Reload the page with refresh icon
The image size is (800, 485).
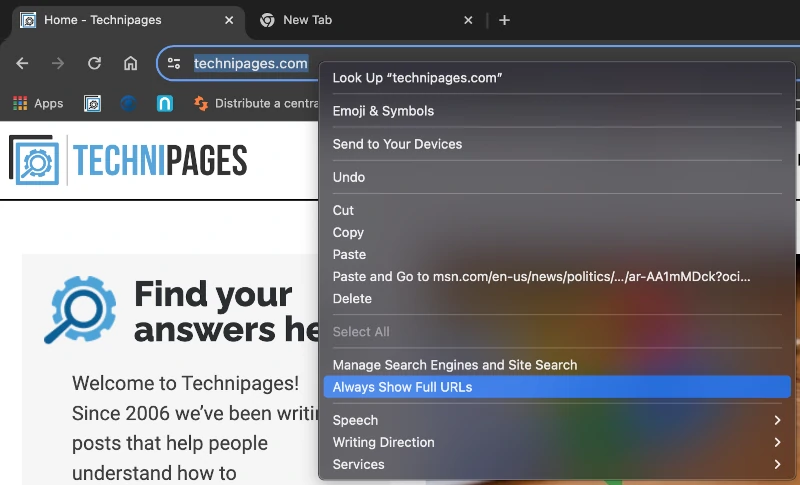(x=94, y=63)
